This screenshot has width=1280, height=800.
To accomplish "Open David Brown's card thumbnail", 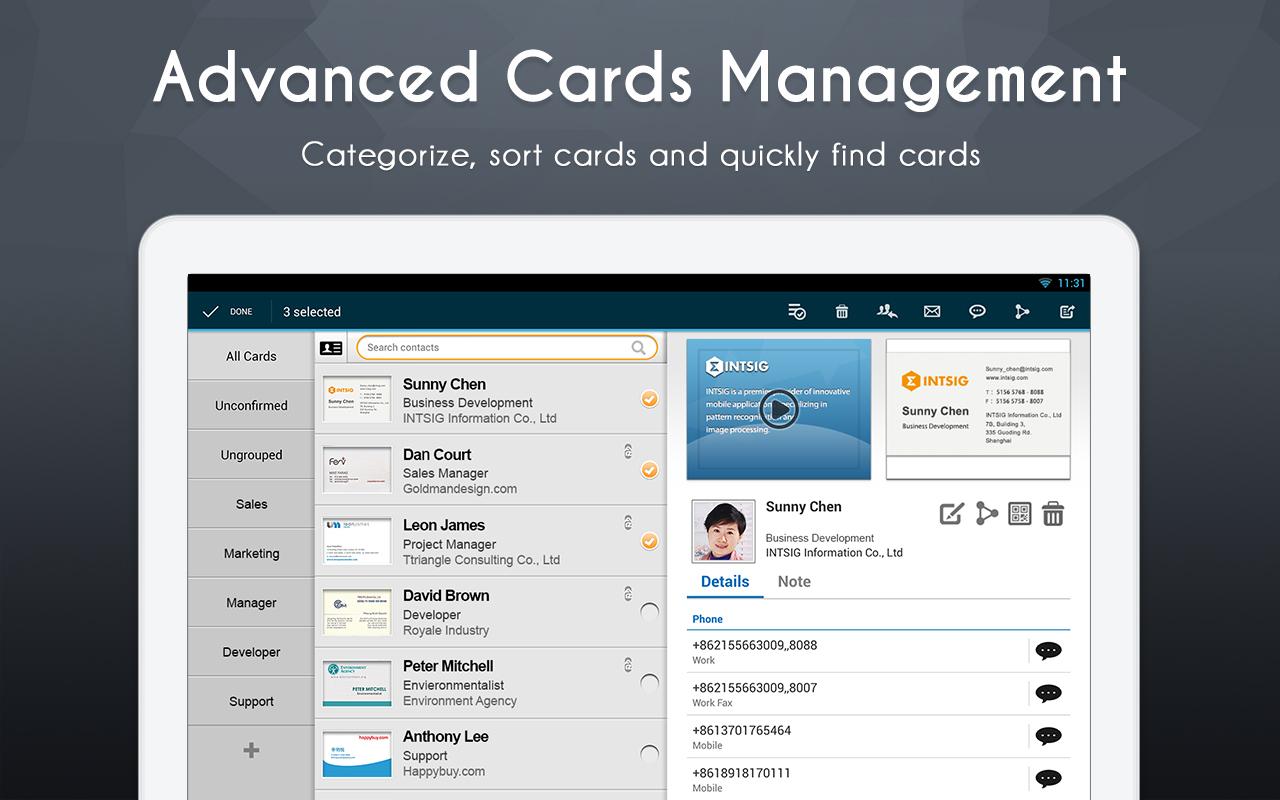I will point(357,612).
